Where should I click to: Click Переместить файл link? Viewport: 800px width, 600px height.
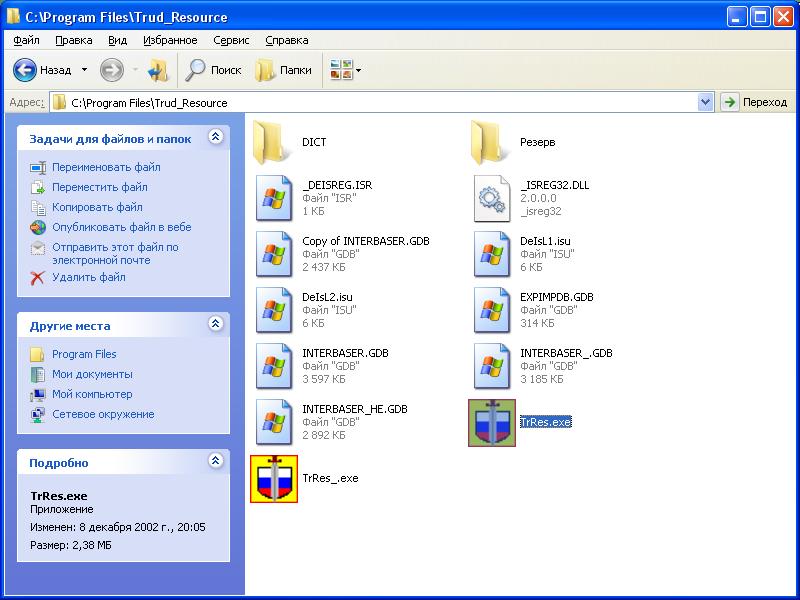pos(99,187)
